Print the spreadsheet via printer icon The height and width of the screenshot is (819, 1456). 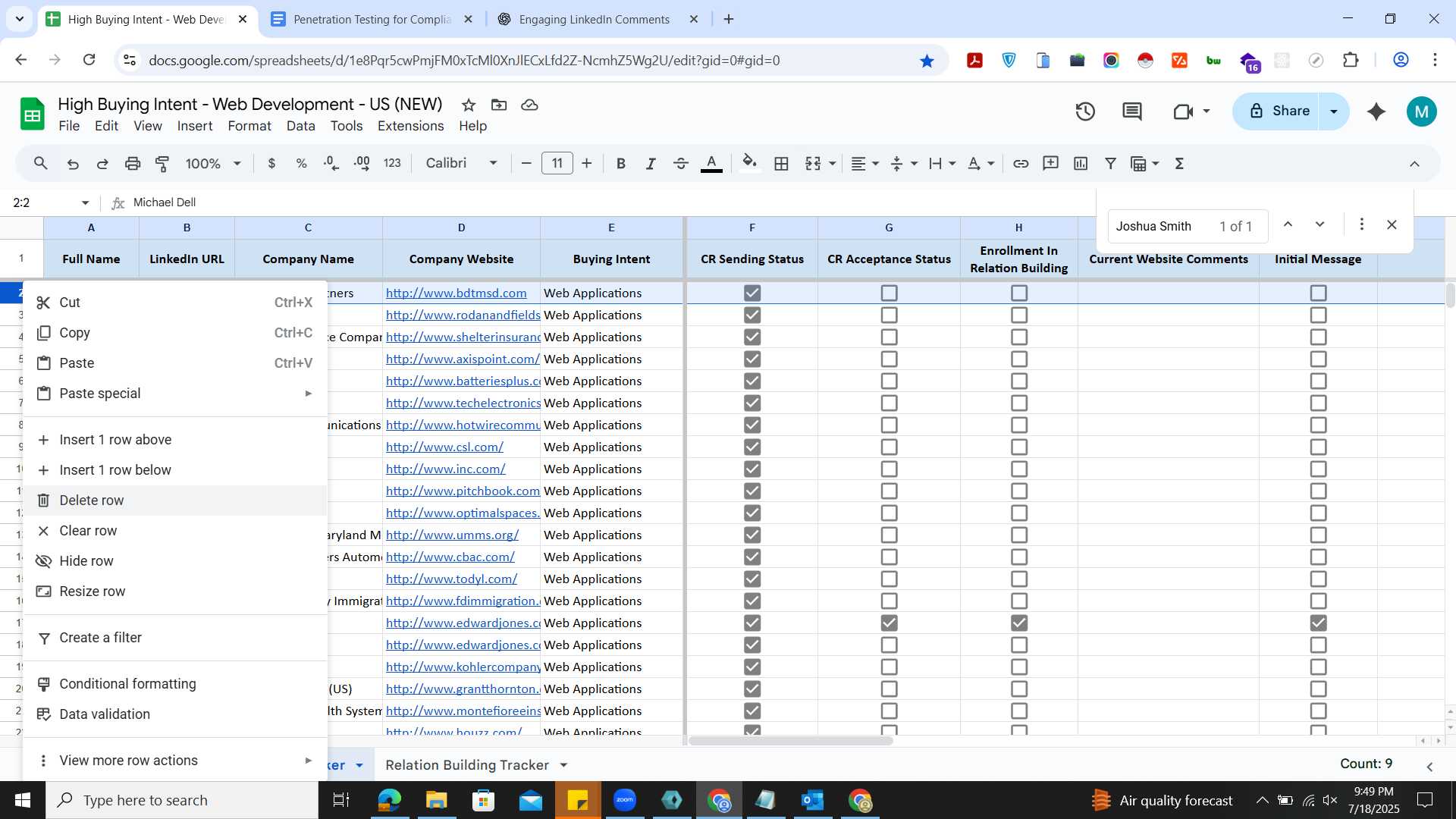(x=133, y=164)
